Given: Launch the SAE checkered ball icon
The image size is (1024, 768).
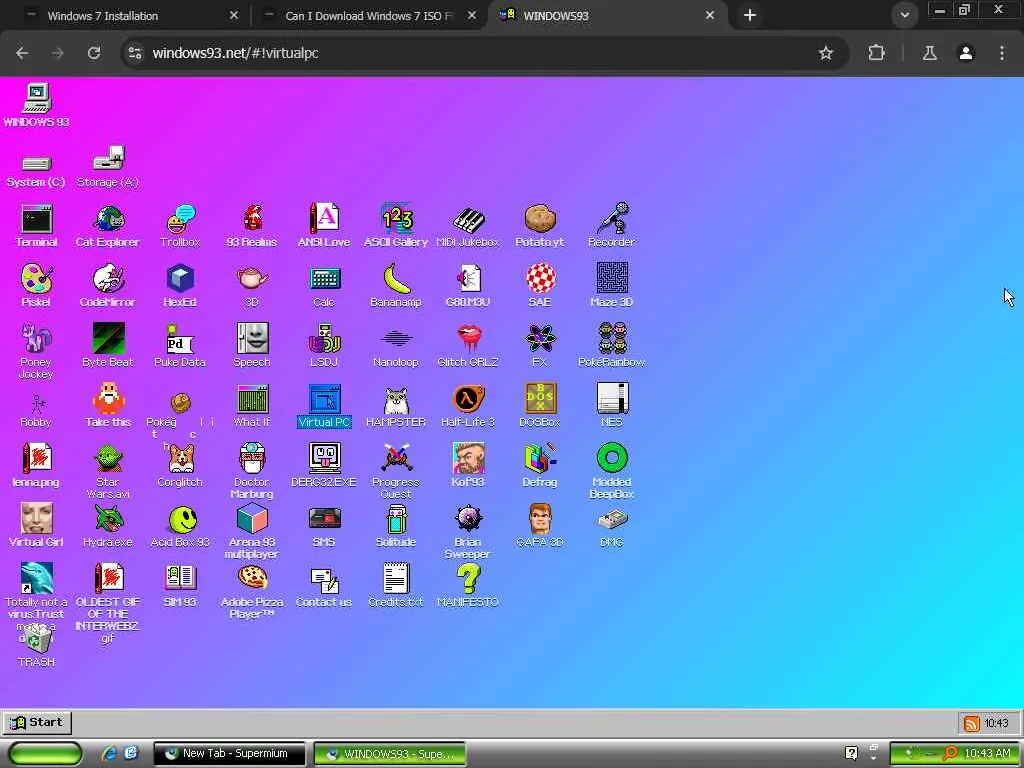Looking at the screenshot, I should [x=540, y=285].
